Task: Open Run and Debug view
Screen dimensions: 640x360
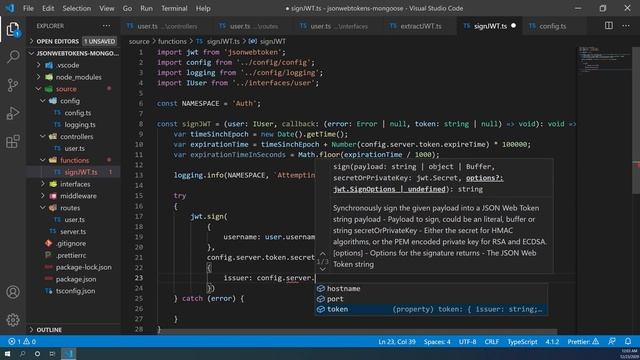Action: [x=13, y=113]
